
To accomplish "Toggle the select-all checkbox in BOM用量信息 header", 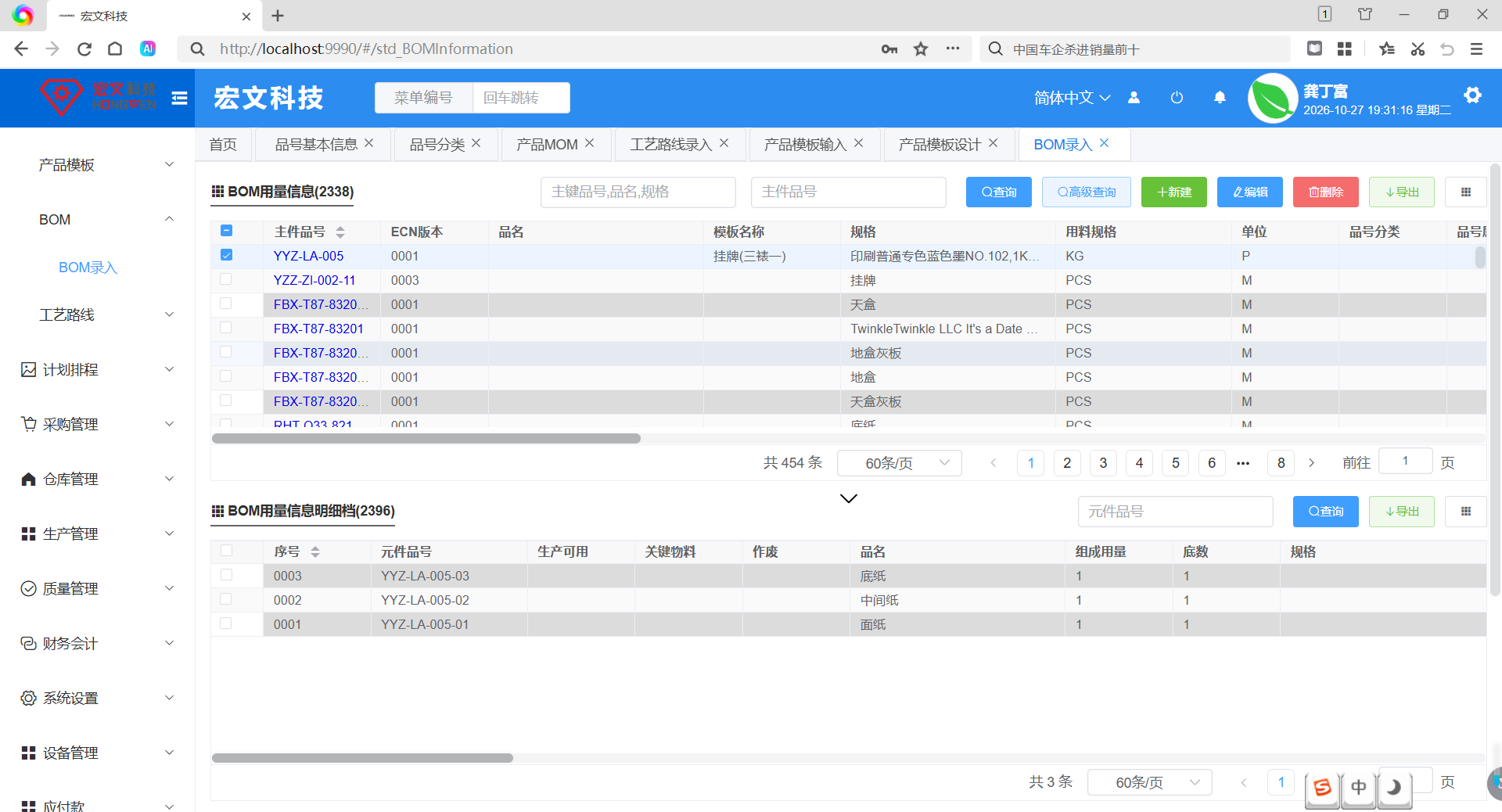I will 227,231.
